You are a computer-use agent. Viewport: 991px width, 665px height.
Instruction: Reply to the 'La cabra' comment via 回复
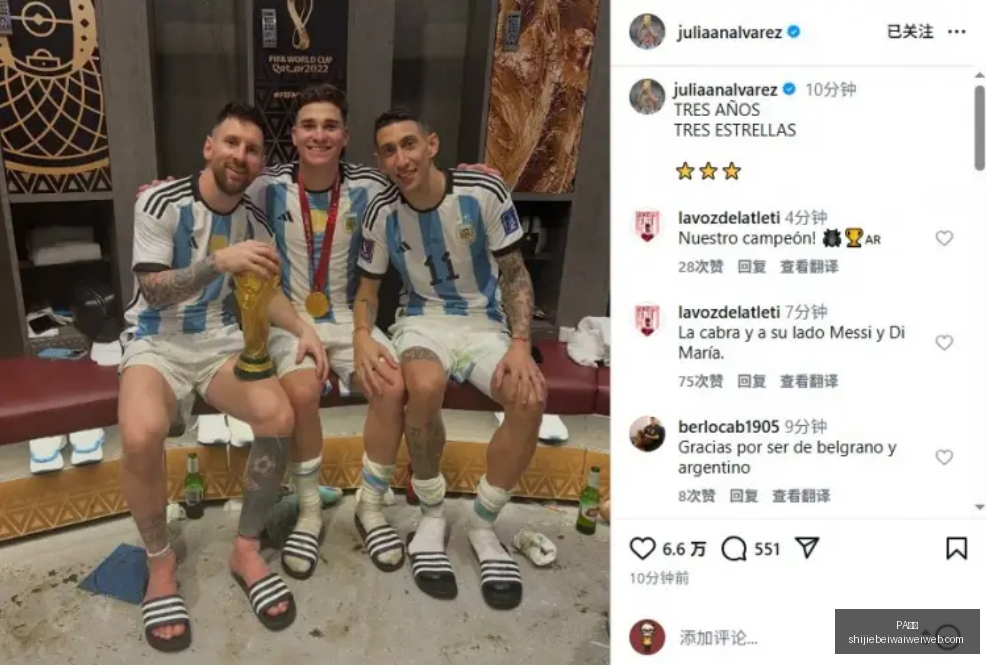(751, 381)
